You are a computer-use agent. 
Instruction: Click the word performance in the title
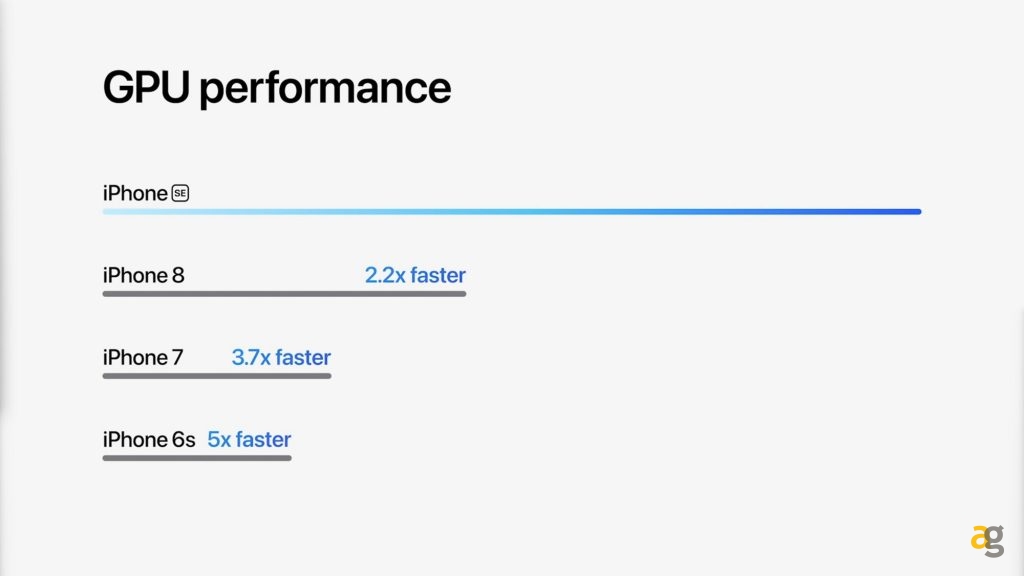coord(325,90)
